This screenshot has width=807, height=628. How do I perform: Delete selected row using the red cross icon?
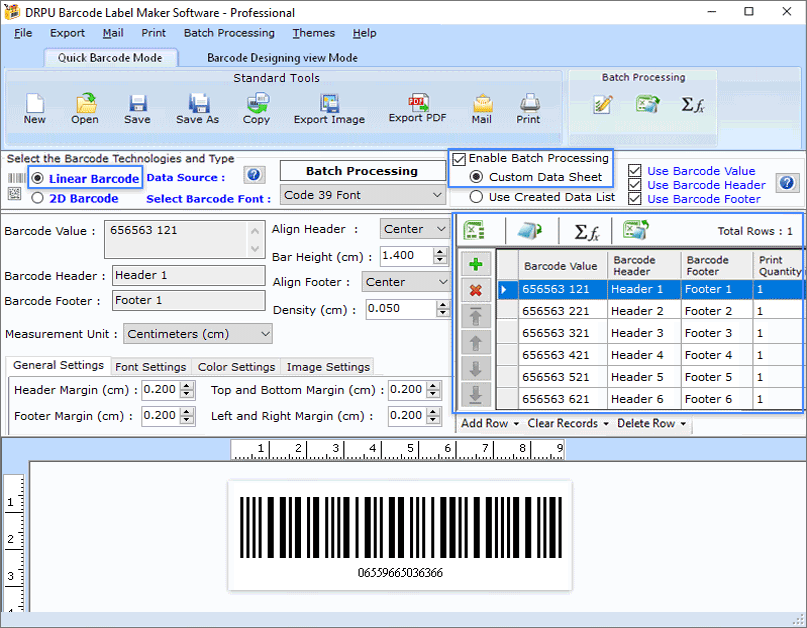pyautogui.click(x=475, y=292)
